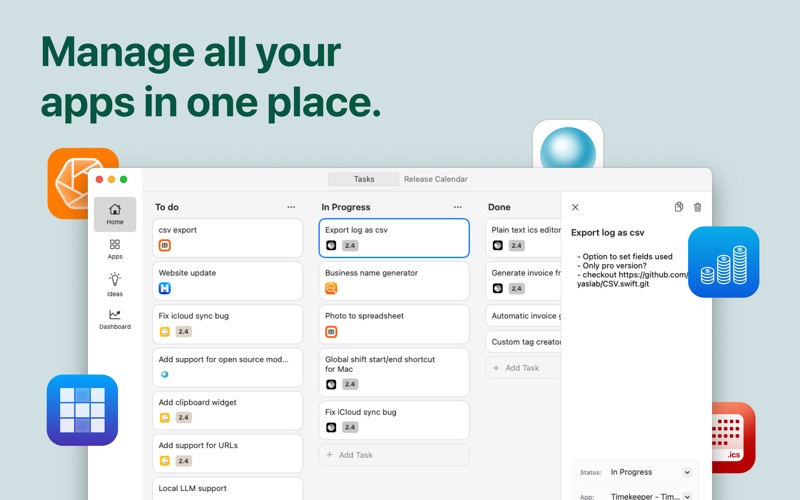The width and height of the screenshot is (800, 500).
Task: Click the blue grid spreadsheet app icon
Action: point(82,410)
